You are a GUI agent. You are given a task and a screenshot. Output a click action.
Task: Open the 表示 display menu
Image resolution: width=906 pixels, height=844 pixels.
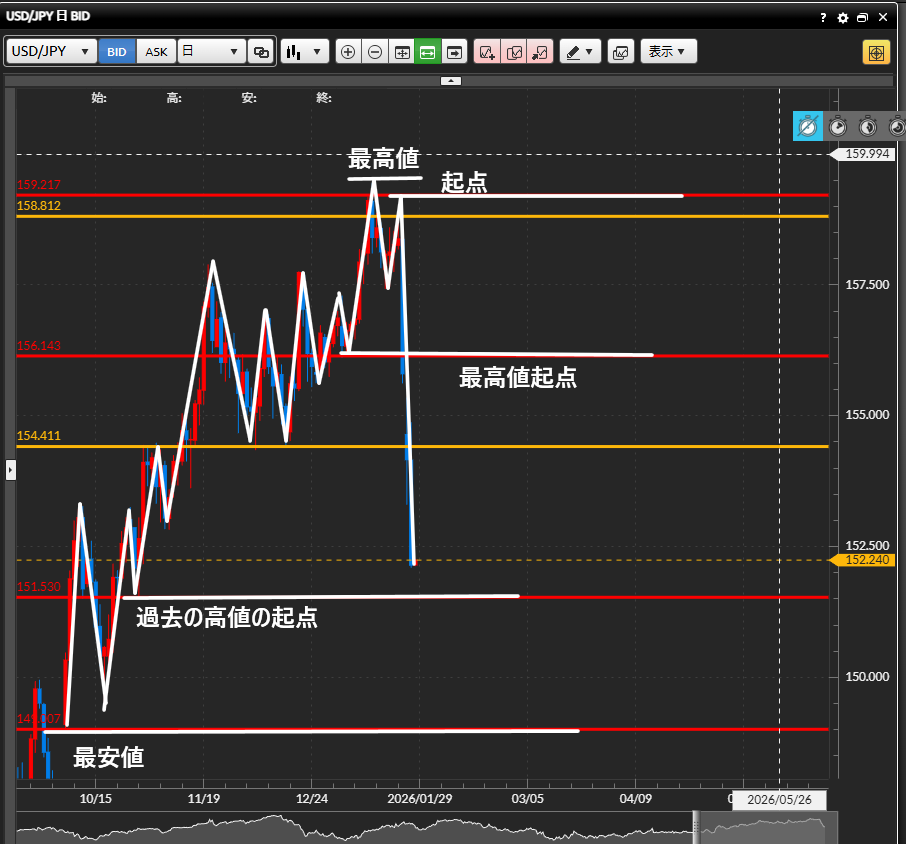pyautogui.click(x=668, y=52)
